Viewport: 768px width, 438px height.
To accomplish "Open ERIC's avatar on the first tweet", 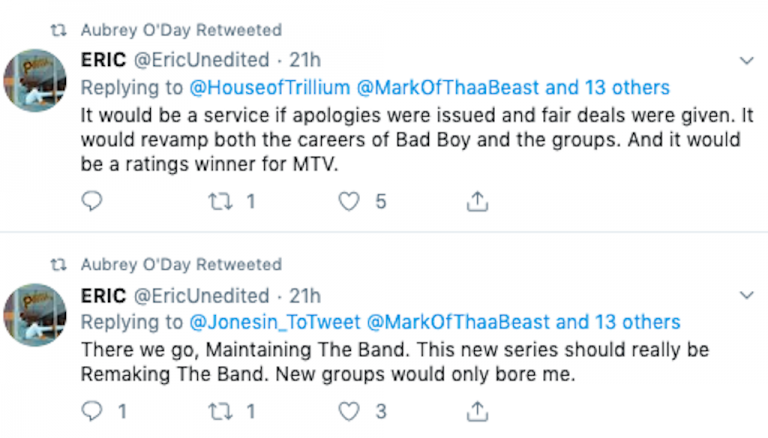I will click(x=36, y=80).
